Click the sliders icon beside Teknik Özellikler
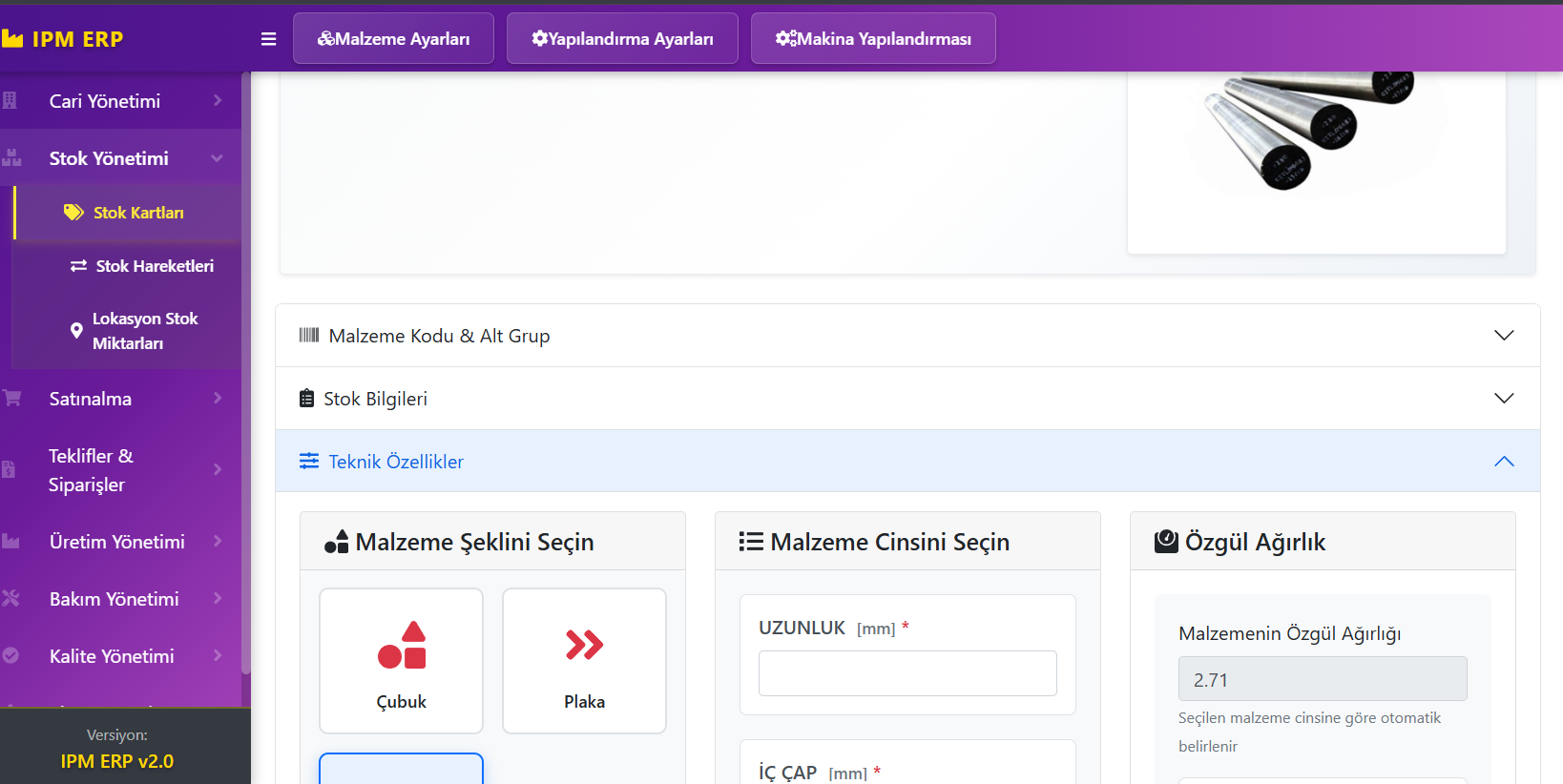 coord(309,461)
